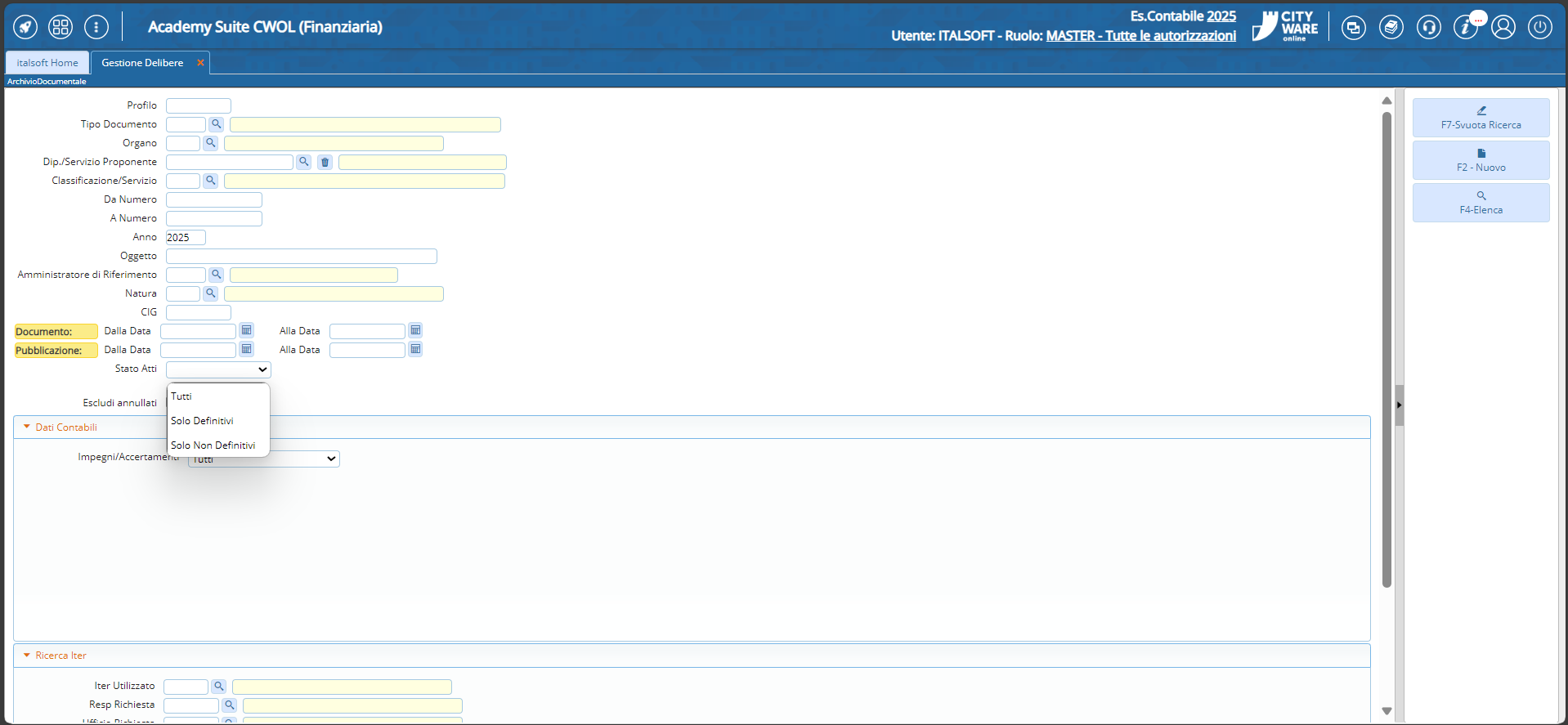
Task: Close the Gestione Delibere tab
Action: (x=200, y=63)
